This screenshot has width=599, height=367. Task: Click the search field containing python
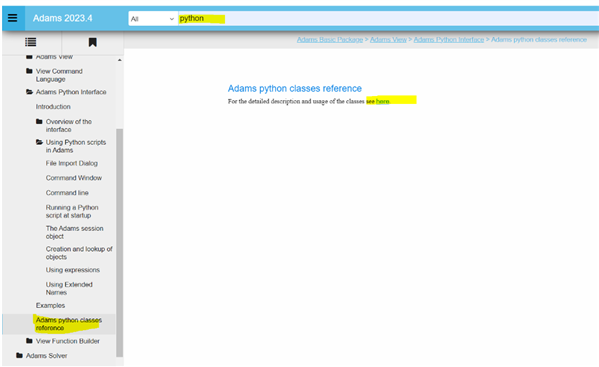(388, 18)
